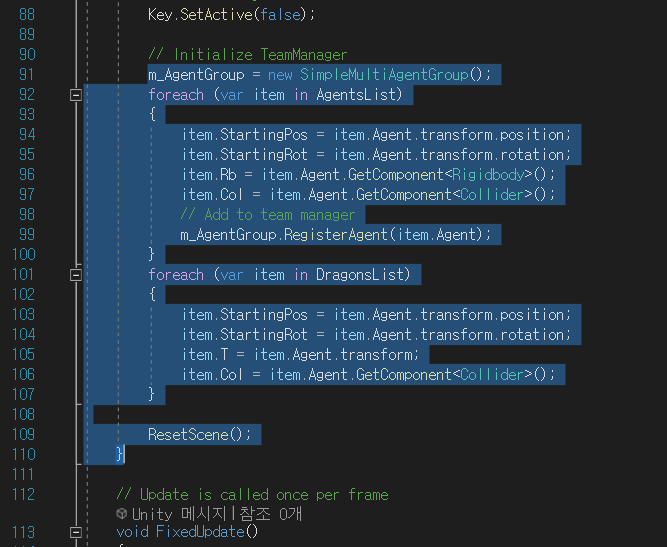Click RegisterAgent method call on line 99
This screenshot has height=547, width=667.
335,235
